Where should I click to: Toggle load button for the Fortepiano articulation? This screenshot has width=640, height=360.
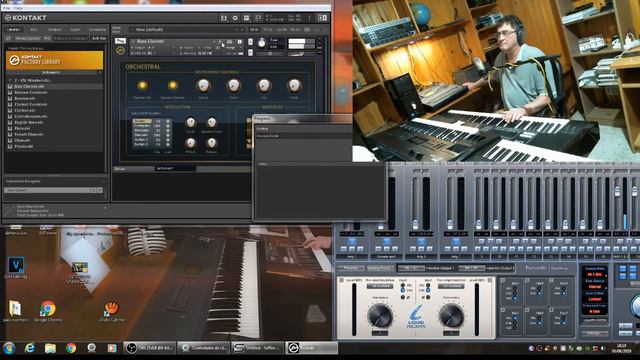tap(167, 126)
